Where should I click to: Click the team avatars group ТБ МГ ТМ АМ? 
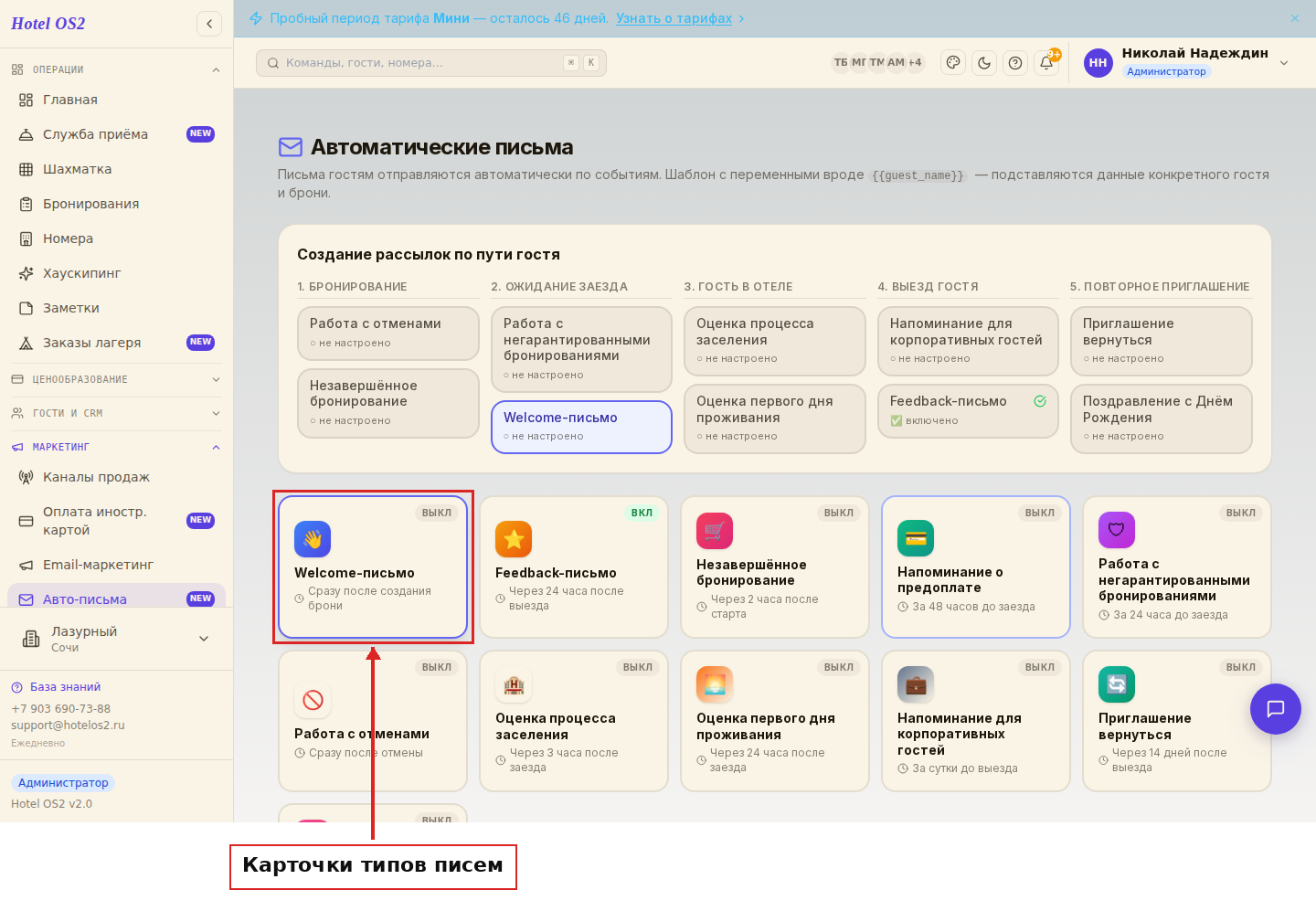877,63
